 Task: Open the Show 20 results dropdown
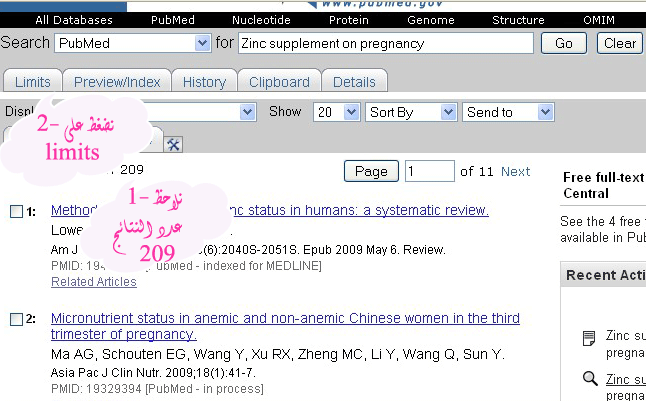click(337, 112)
